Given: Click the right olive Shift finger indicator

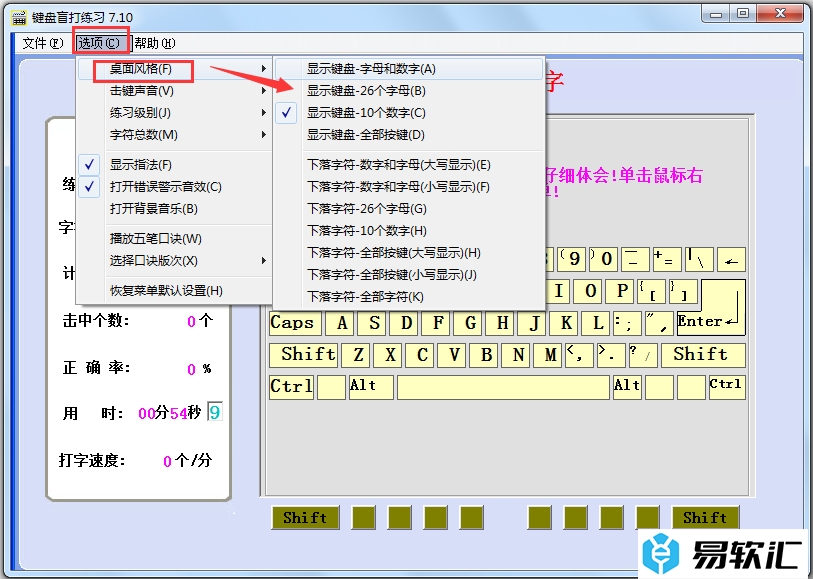Looking at the screenshot, I should (705, 517).
